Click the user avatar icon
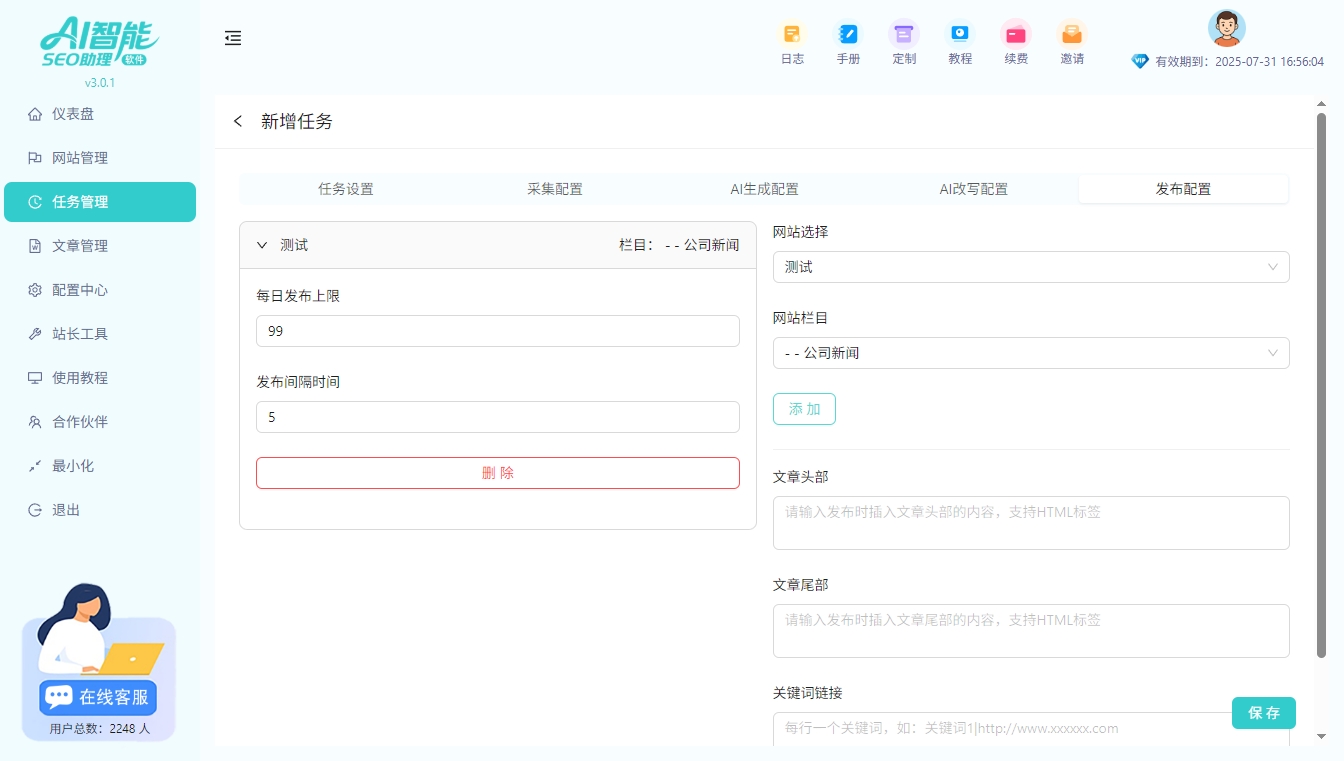Image resolution: width=1344 pixels, height=761 pixels. (x=1226, y=28)
